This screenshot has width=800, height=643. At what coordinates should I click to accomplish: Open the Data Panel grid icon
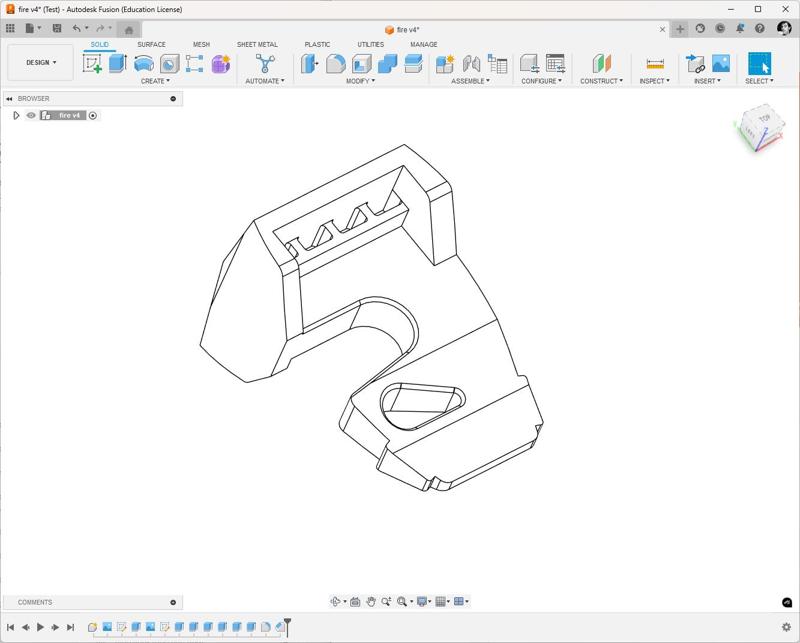10,29
